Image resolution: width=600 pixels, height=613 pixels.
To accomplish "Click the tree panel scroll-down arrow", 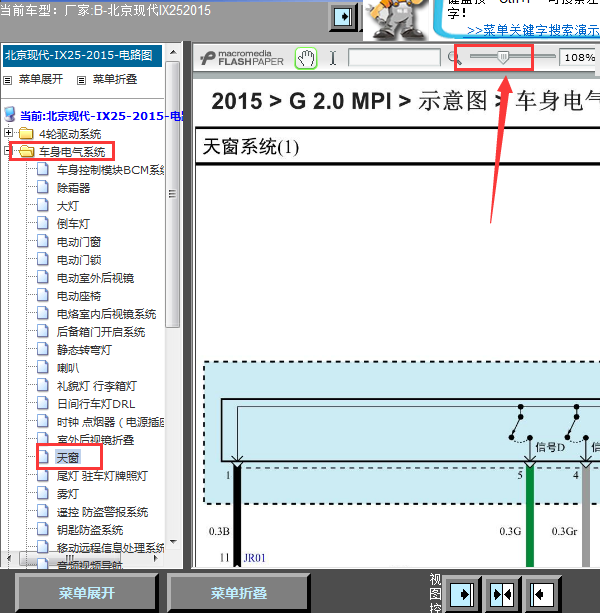I will [x=173, y=542].
